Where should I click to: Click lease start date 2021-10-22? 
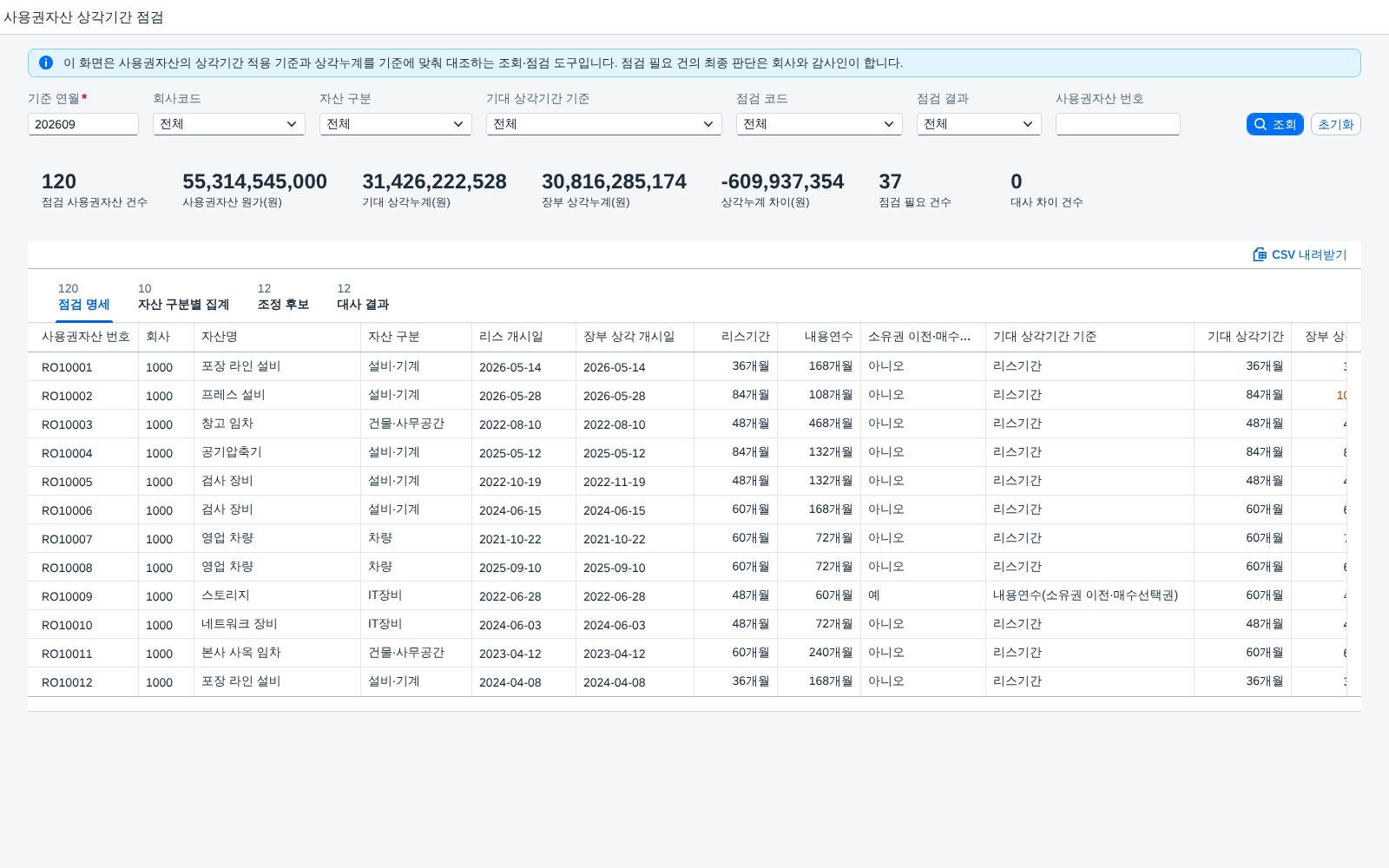(510, 539)
